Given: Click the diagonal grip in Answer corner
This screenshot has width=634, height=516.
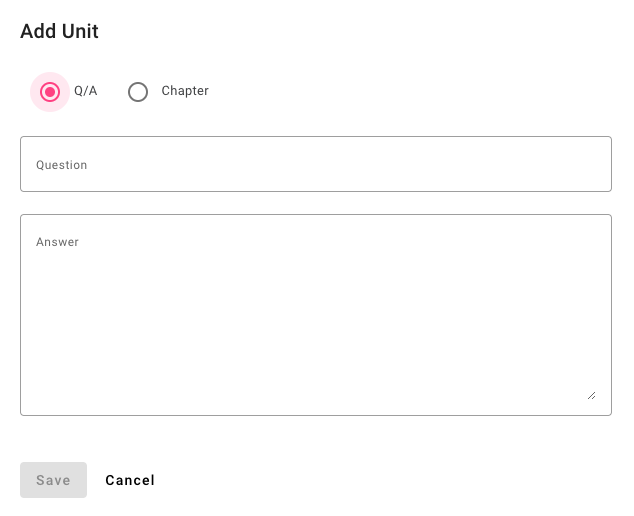Looking at the screenshot, I should pyautogui.click(x=591, y=395).
